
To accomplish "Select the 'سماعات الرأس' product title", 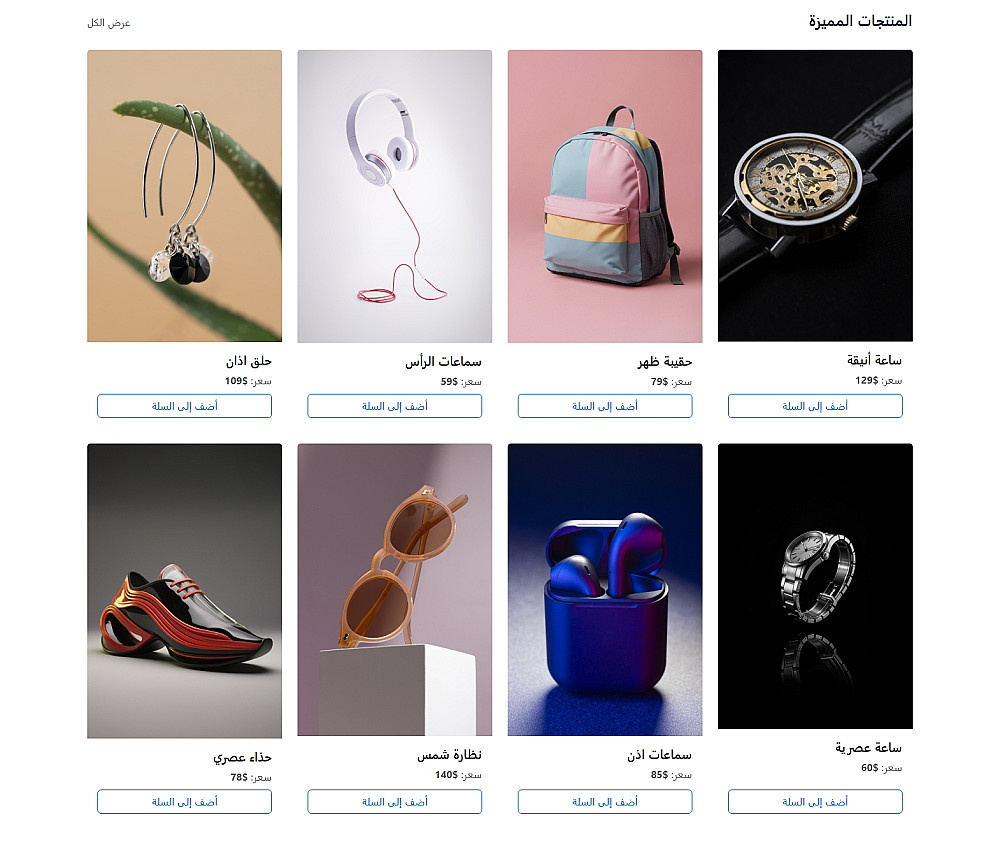I will (x=443, y=362).
